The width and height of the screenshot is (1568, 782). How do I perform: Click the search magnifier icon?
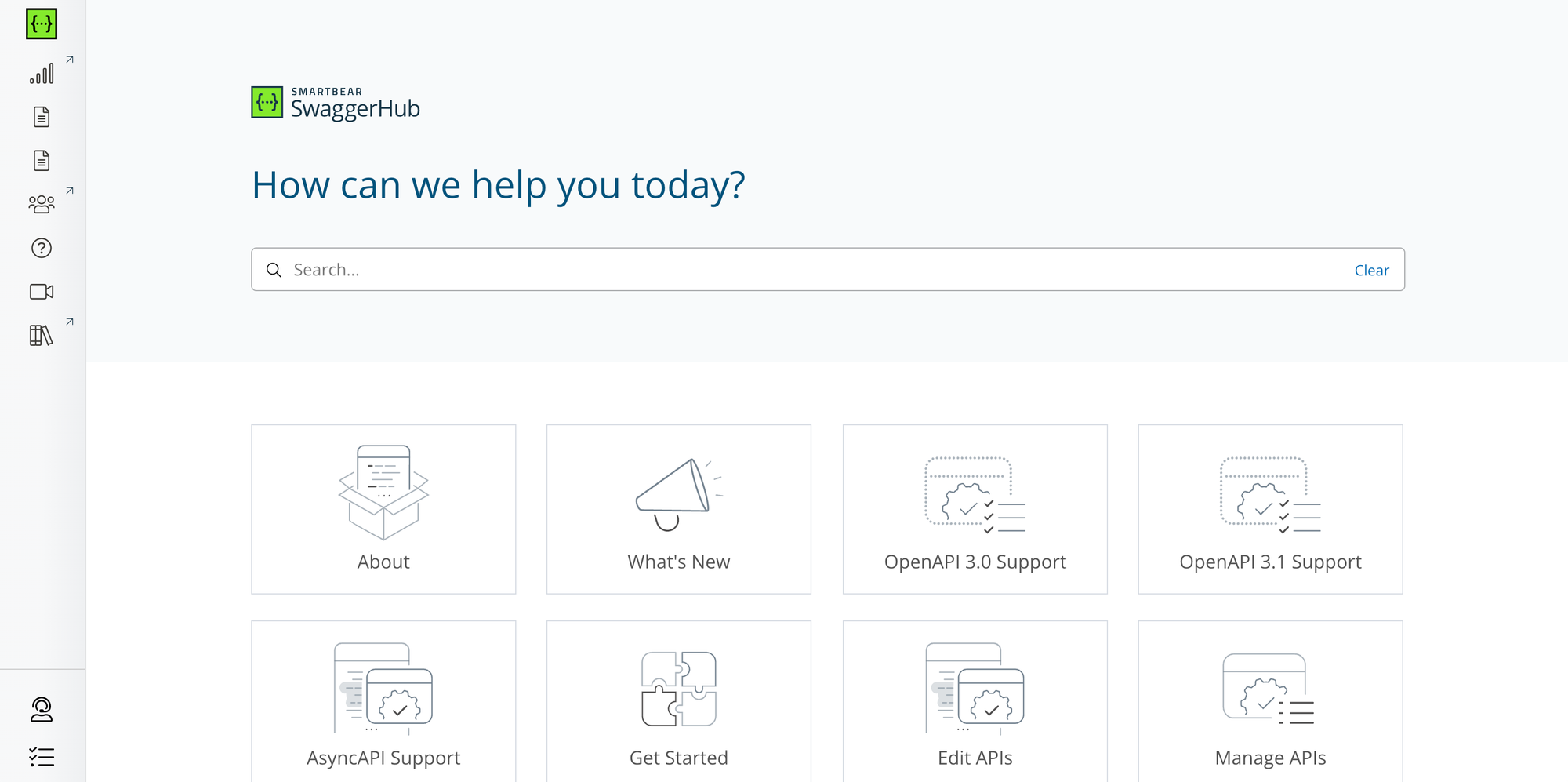(x=274, y=269)
